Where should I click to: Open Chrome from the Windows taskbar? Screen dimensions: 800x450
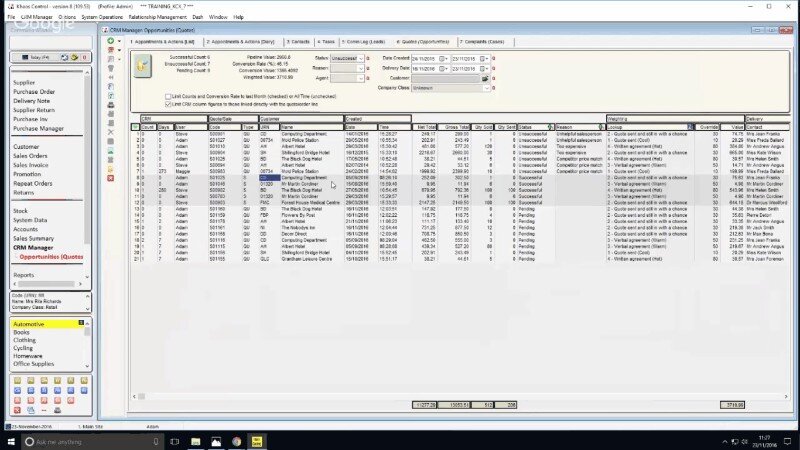(234, 441)
